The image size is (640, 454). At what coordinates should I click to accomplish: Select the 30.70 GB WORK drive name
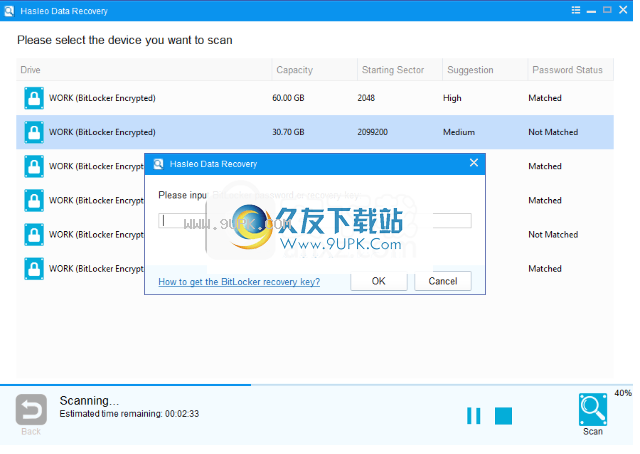pyautogui.click(x=102, y=132)
